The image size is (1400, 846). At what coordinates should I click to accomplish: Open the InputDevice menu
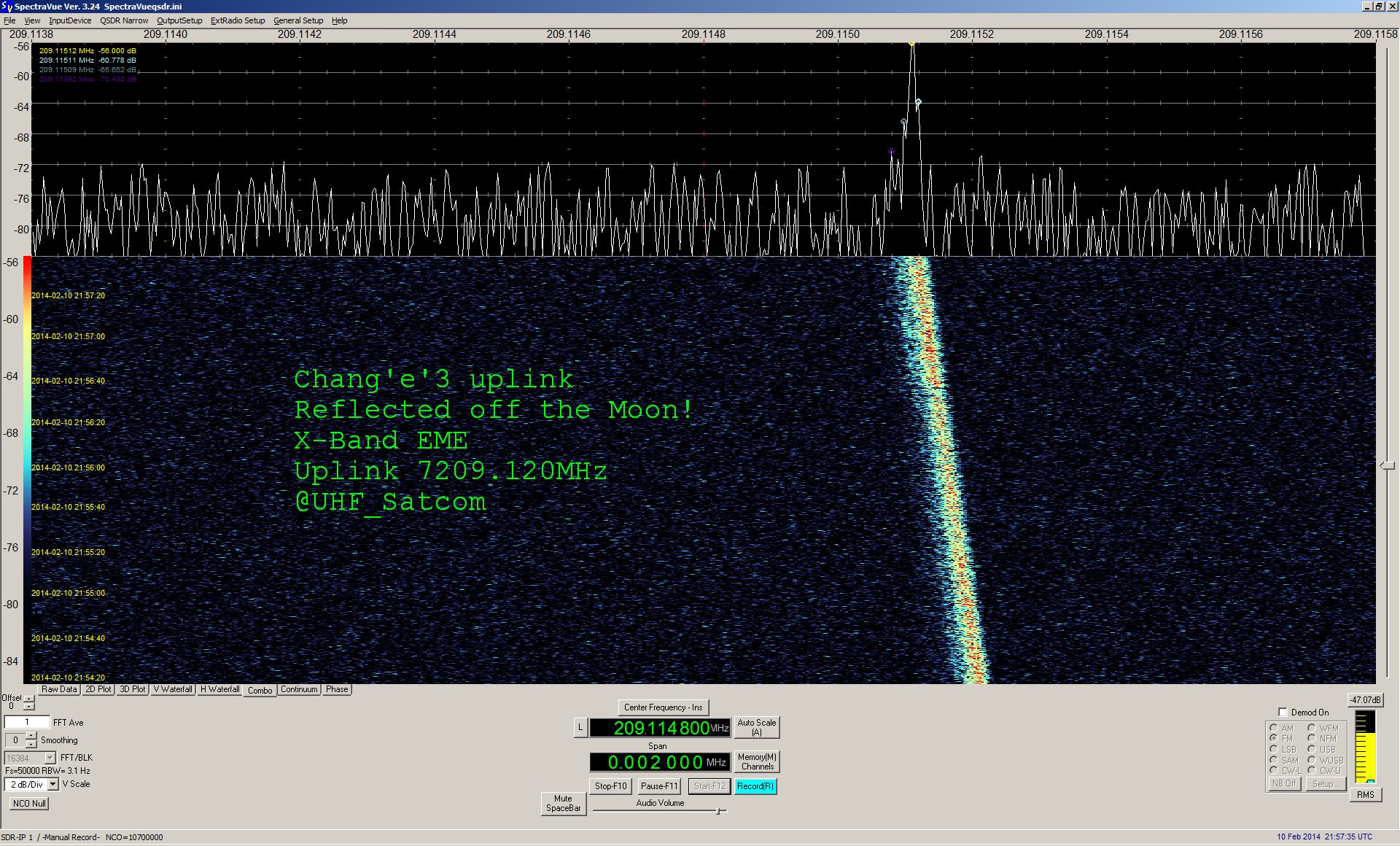coord(70,20)
